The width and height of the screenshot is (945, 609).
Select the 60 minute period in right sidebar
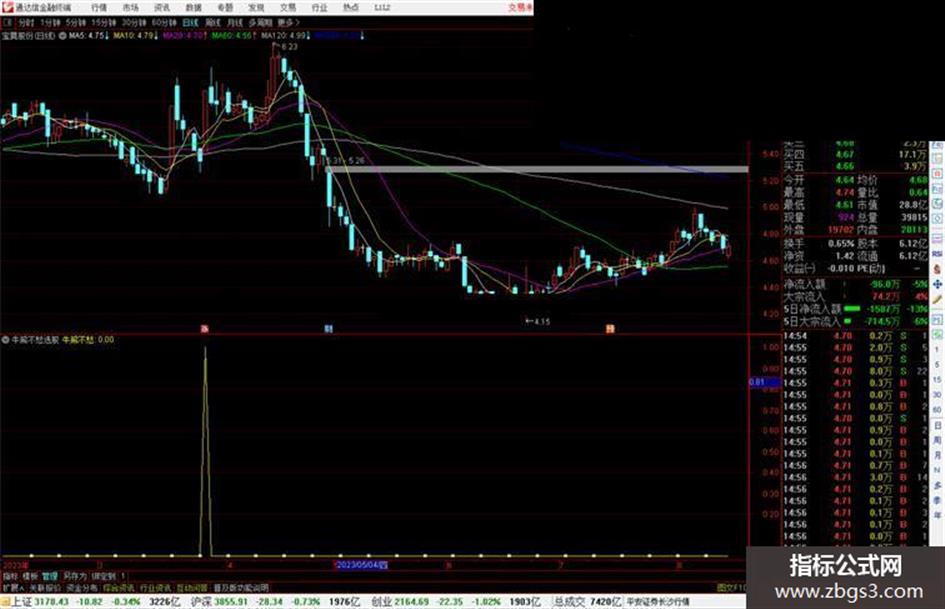937,409
